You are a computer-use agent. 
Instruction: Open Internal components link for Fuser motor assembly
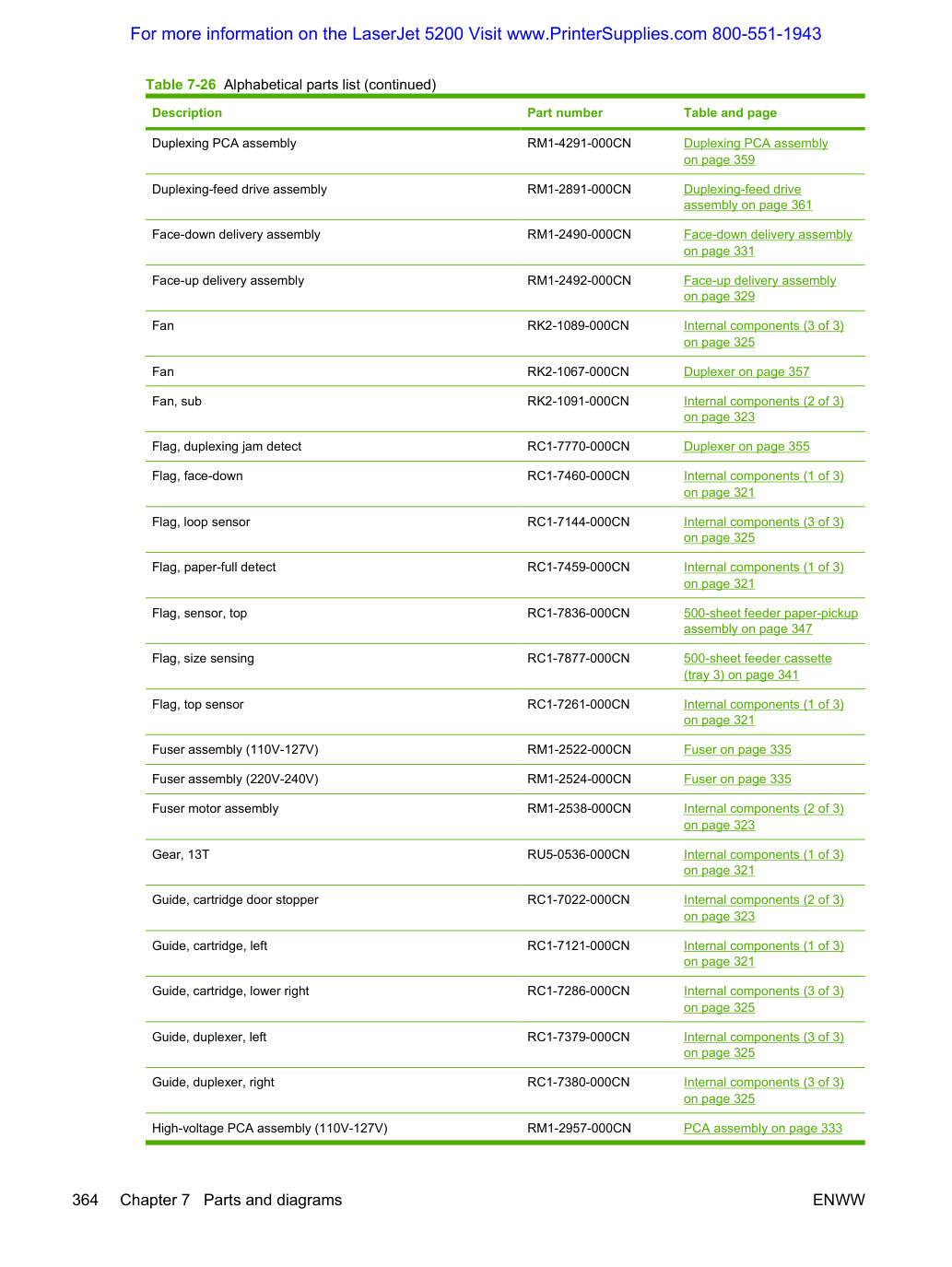764,816
